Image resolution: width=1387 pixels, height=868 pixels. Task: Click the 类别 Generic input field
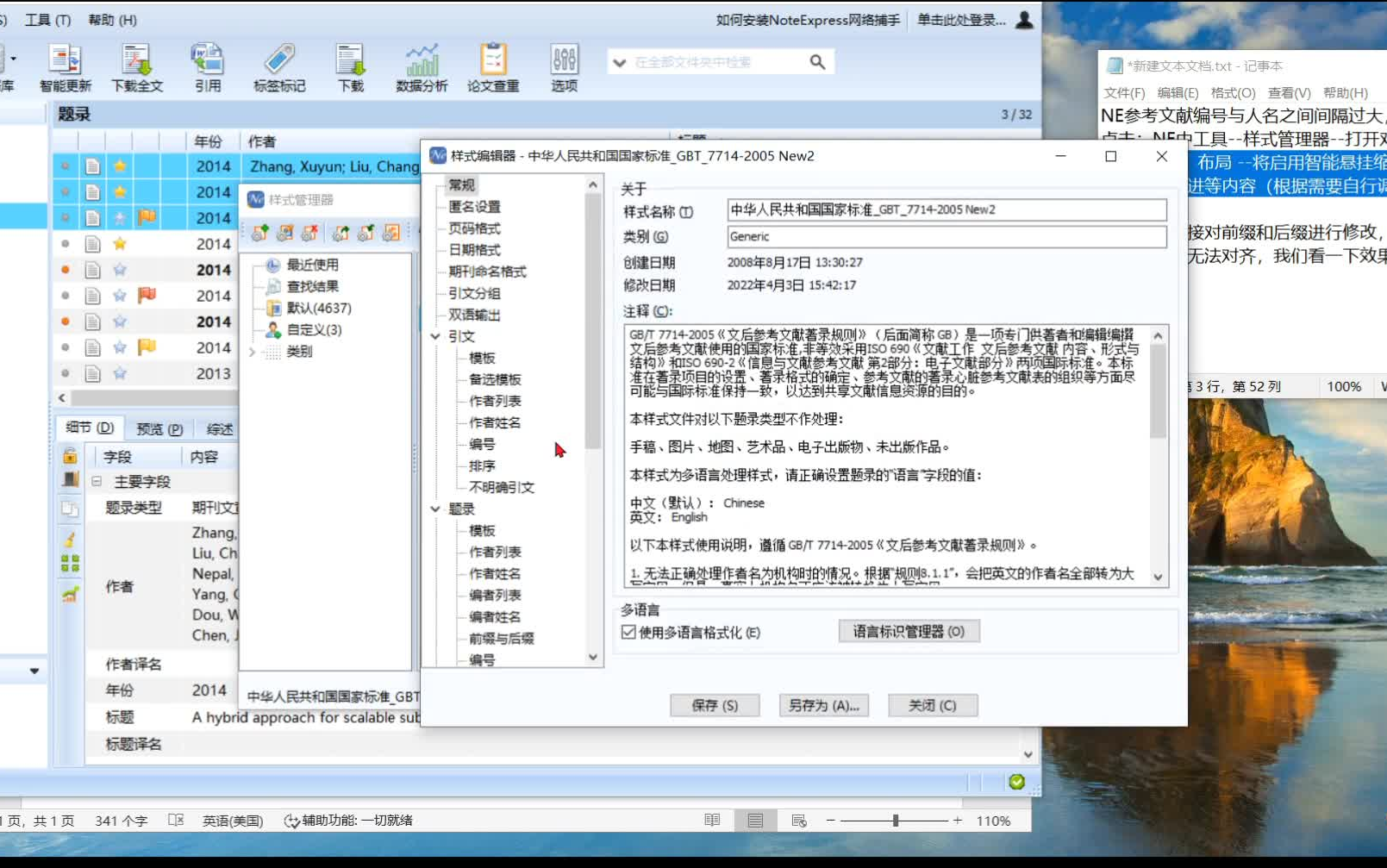tap(947, 236)
